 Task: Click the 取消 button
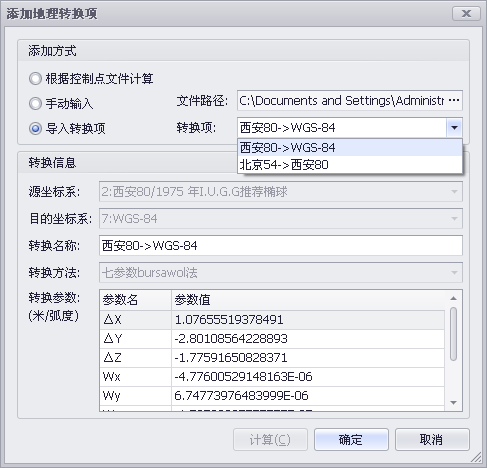click(432, 440)
